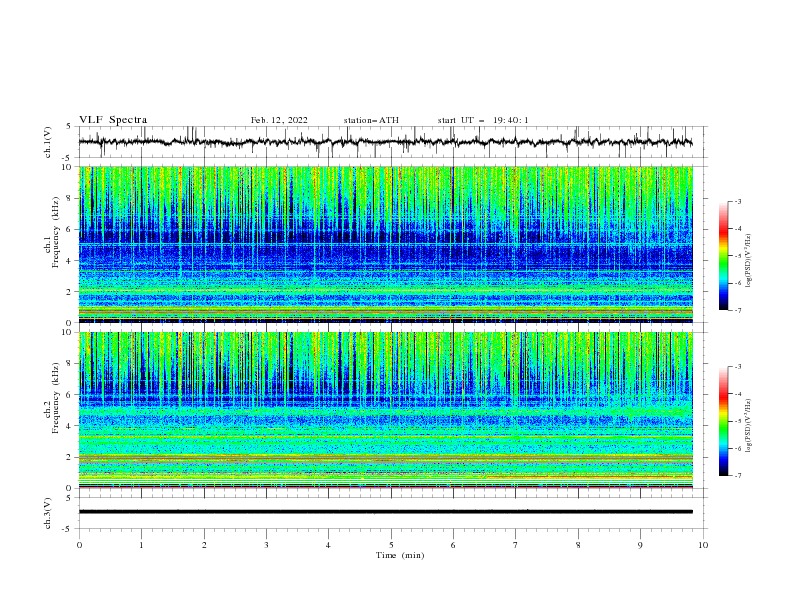Click the time axis tick label "5"
The height and width of the screenshot is (612, 792).
(x=391, y=545)
